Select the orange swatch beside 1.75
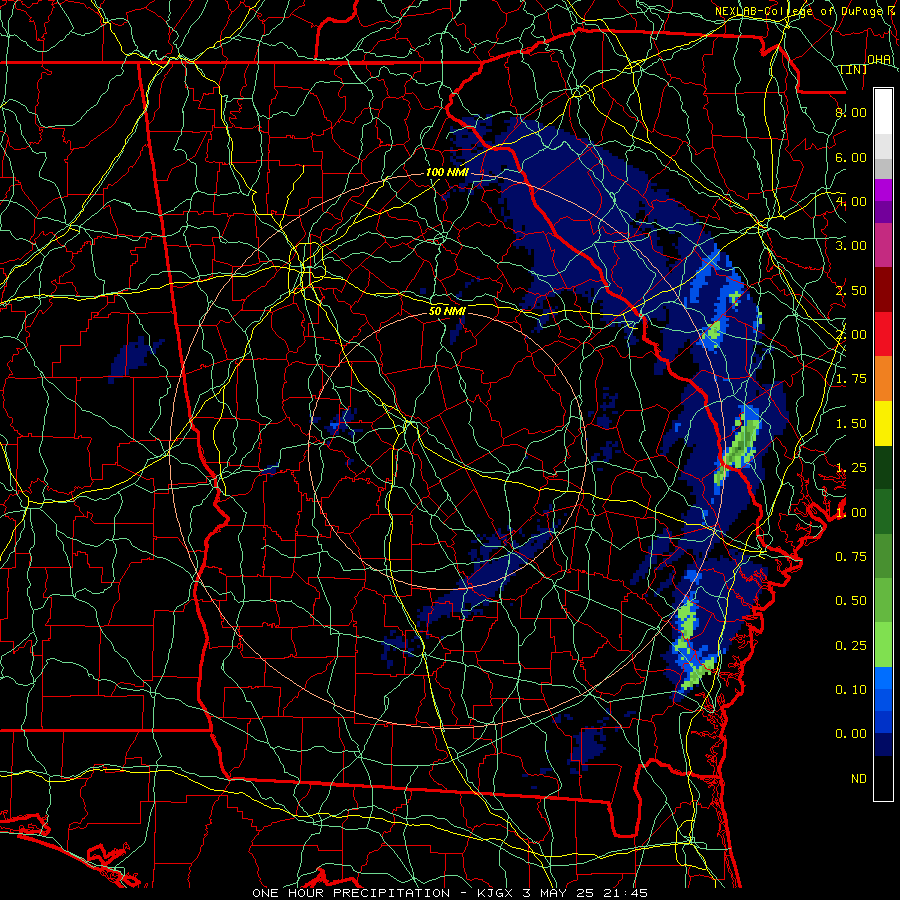The width and height of the screenshot is (900, 900). pos(883,379)
